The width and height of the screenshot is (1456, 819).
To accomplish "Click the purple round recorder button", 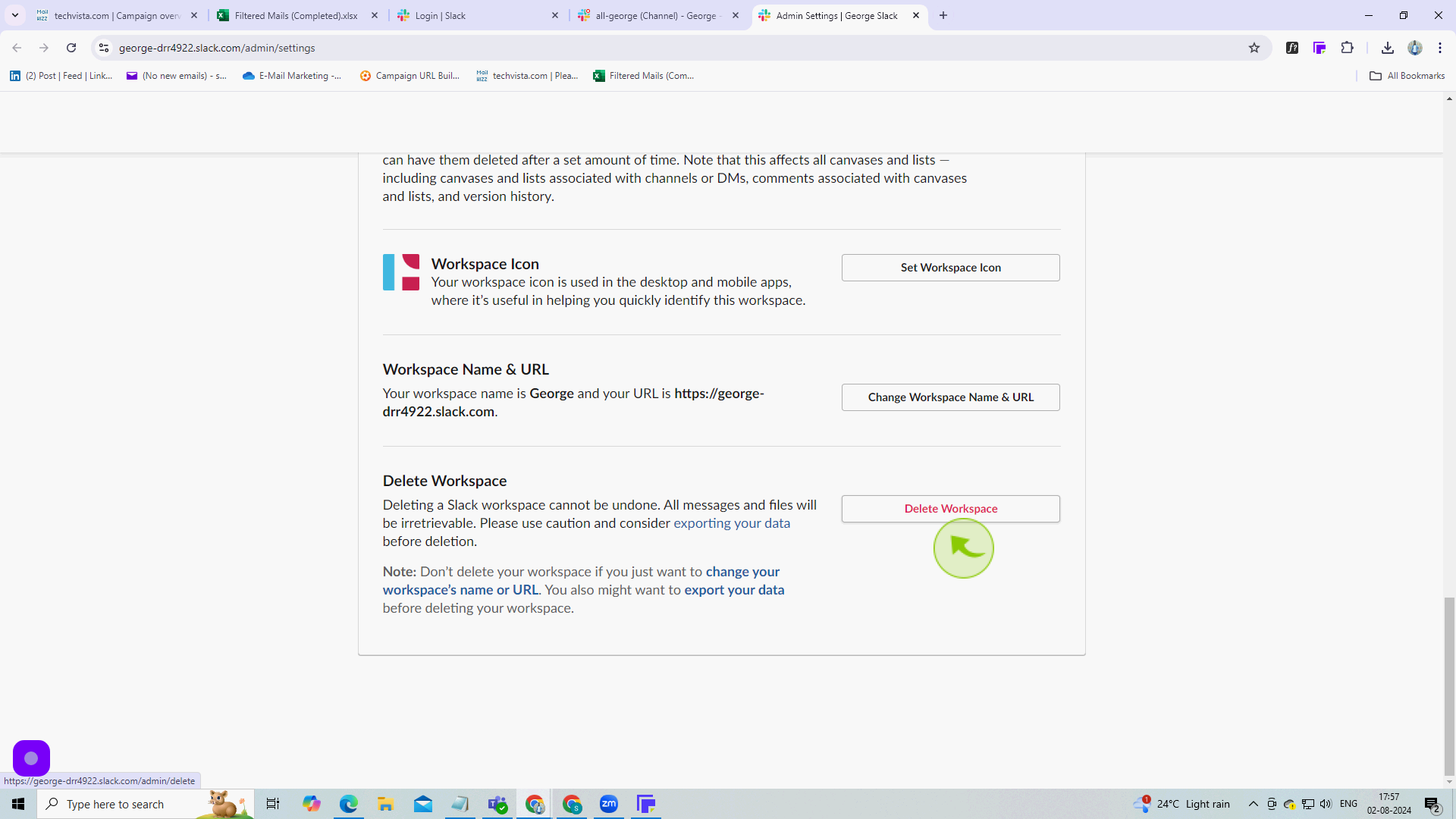I will [31, 758].
